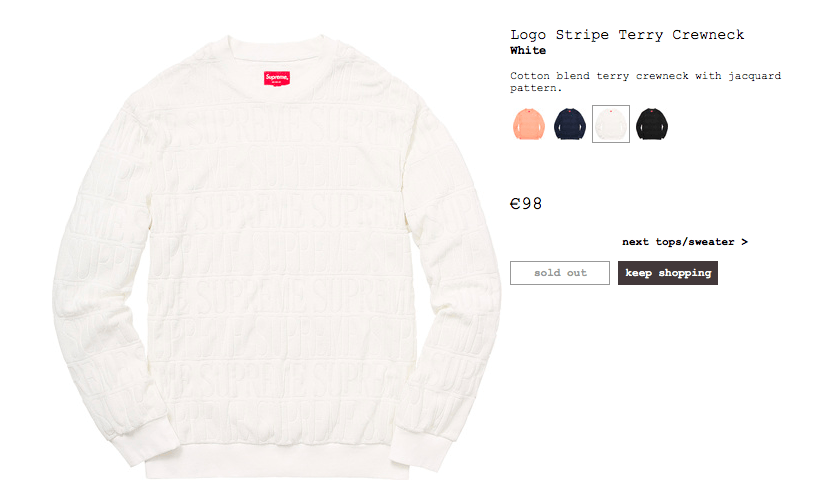Click the cotton blend terry description text
Image resolution: width=814 pixels, height=498 pixels.
(645, 82)
